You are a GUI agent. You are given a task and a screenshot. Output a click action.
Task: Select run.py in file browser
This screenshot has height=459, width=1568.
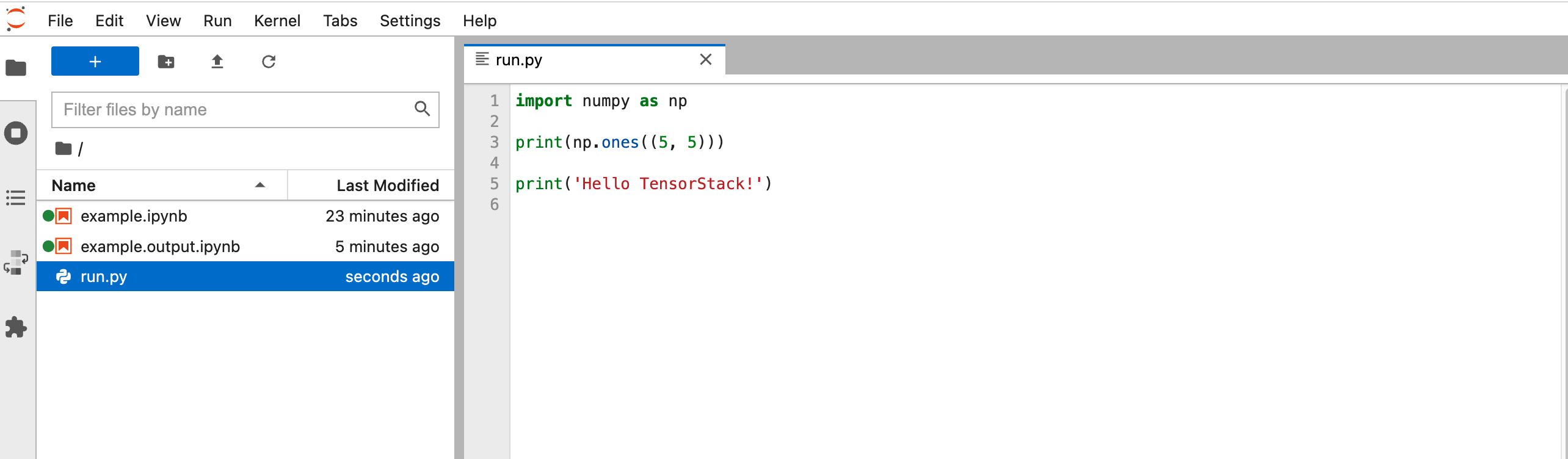[x=245, y=276]
